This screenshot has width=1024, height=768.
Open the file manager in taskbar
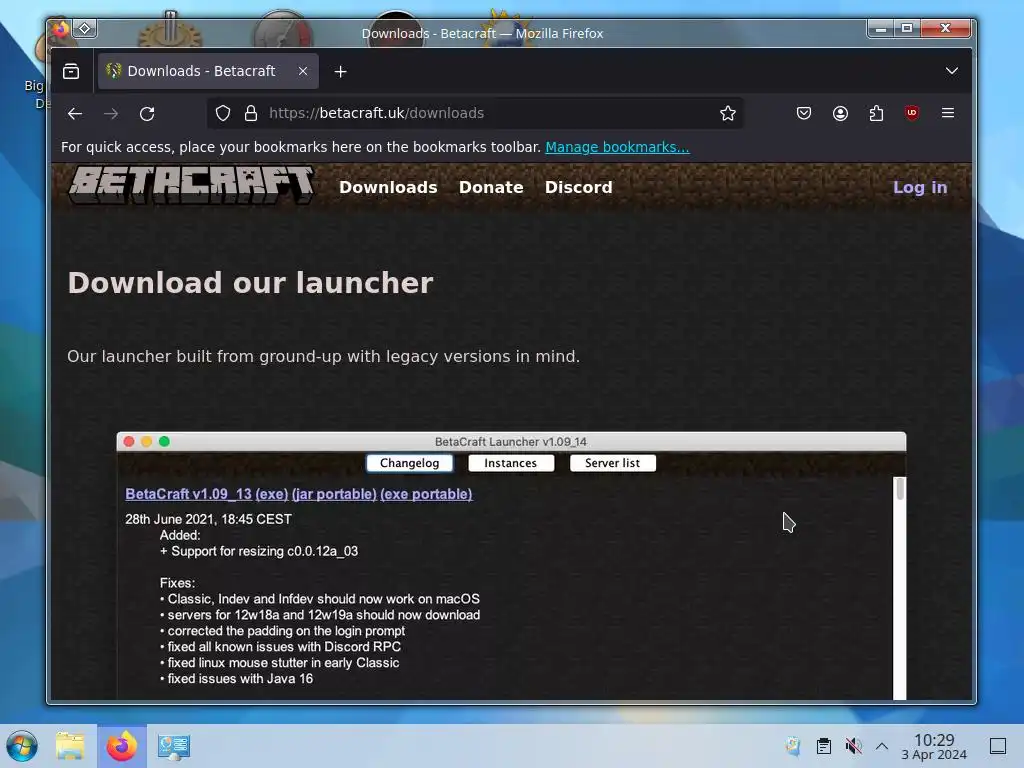[71, 746]
